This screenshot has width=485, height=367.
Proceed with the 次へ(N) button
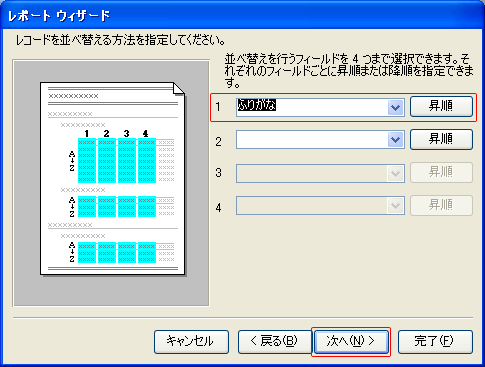tap(351, 342)
